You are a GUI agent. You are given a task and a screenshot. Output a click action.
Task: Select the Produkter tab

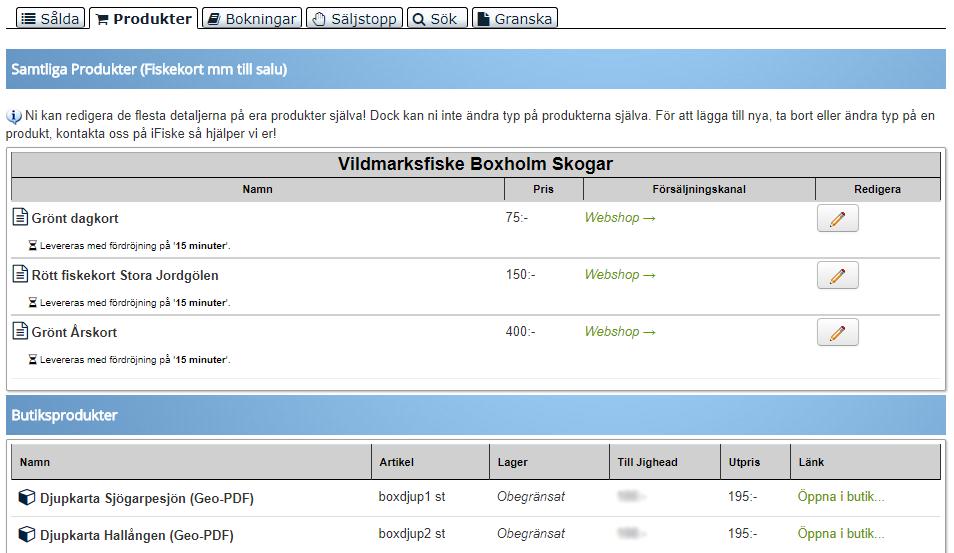tap(144, 18)
